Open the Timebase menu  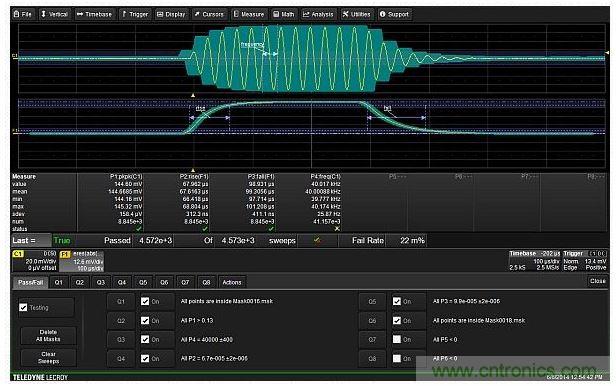pyautogui.click(x=94, y=14)
